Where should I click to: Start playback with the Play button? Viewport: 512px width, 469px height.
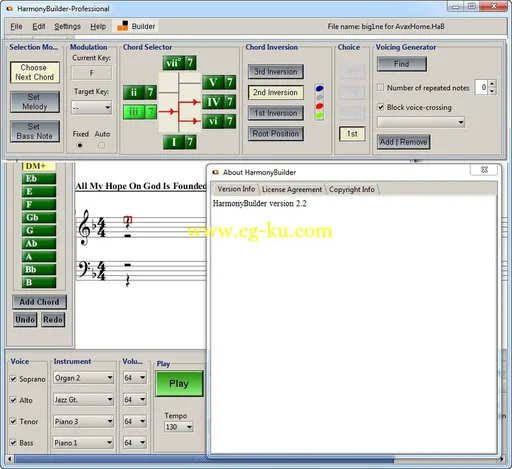(179, 384)
